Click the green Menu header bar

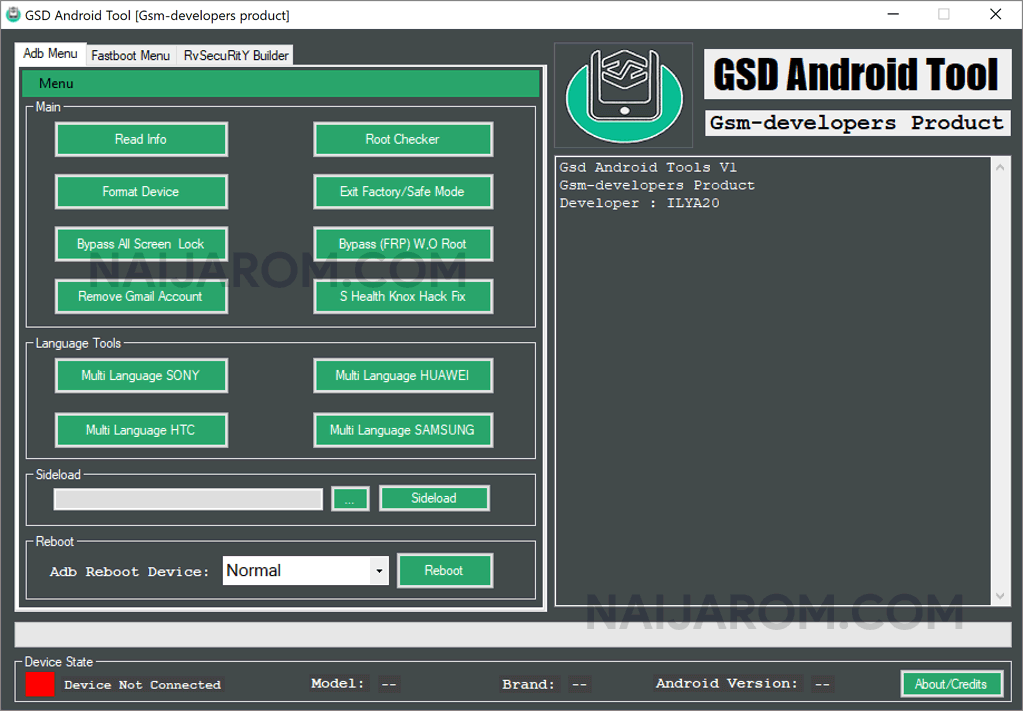click(x=281, y=83)
